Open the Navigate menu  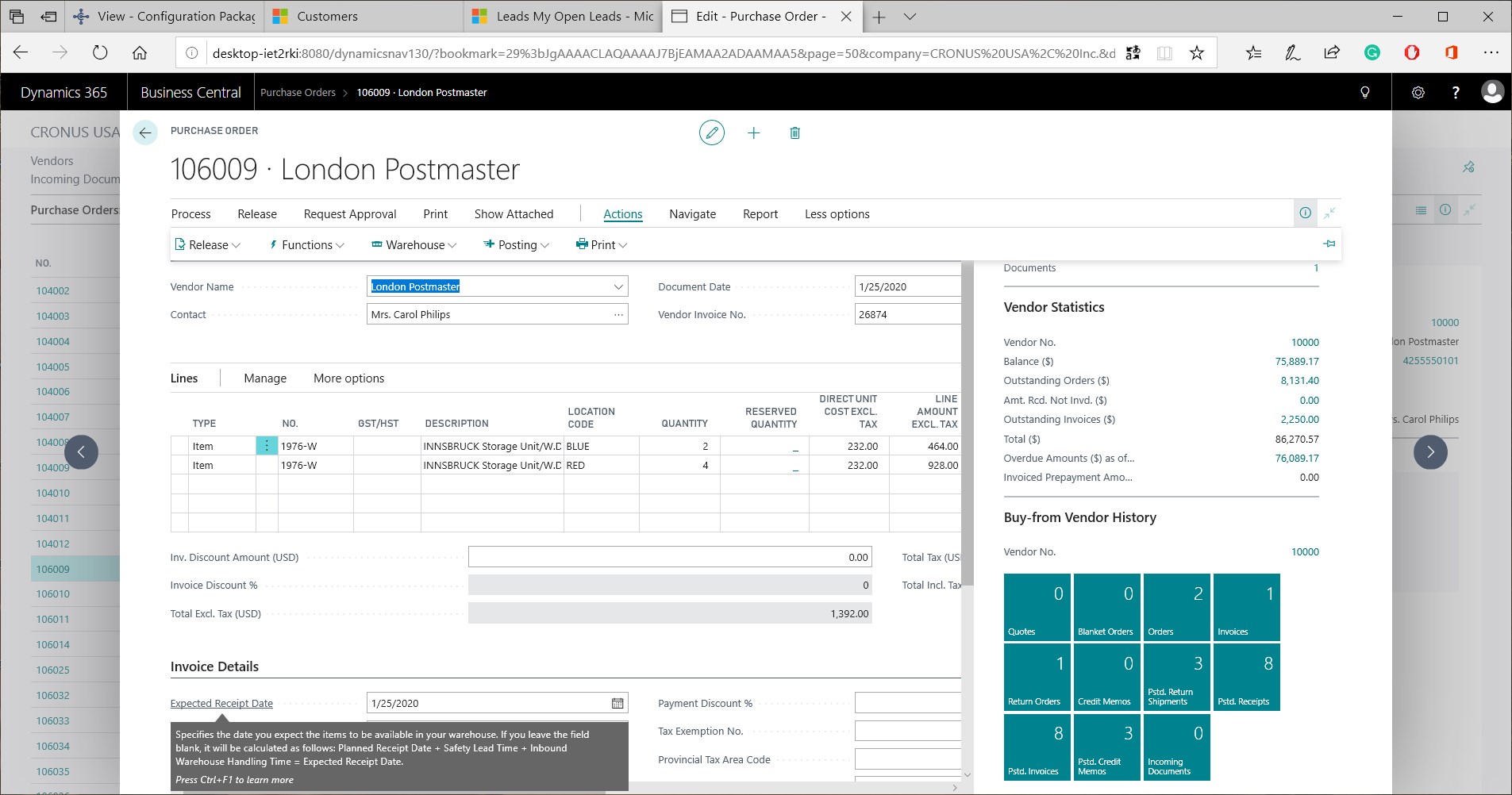[693, 214]
